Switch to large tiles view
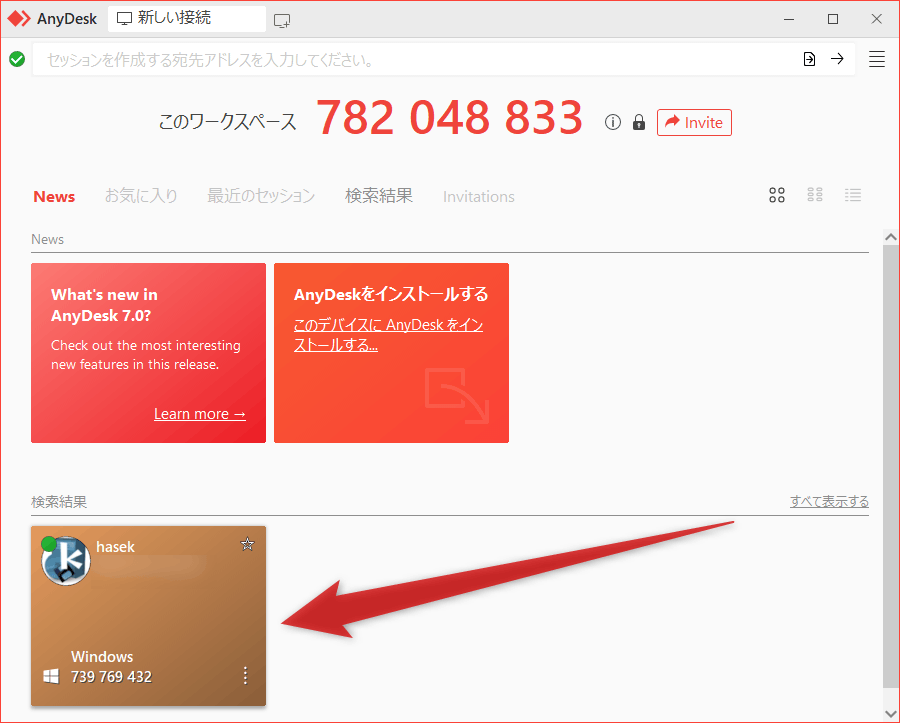 [777, 195]
